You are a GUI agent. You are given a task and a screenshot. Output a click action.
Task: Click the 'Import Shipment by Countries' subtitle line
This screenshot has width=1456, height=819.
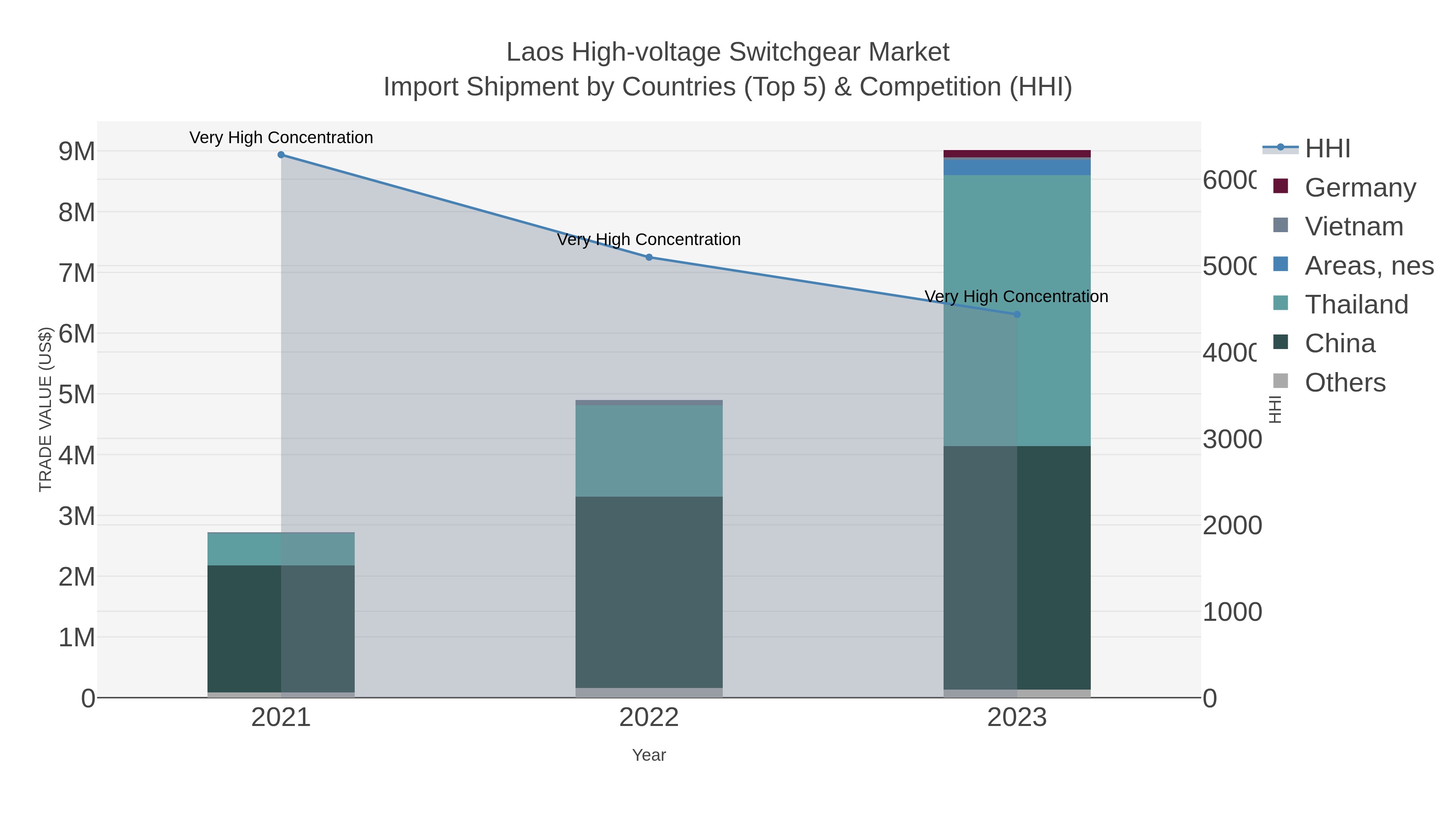coord(728,87)
